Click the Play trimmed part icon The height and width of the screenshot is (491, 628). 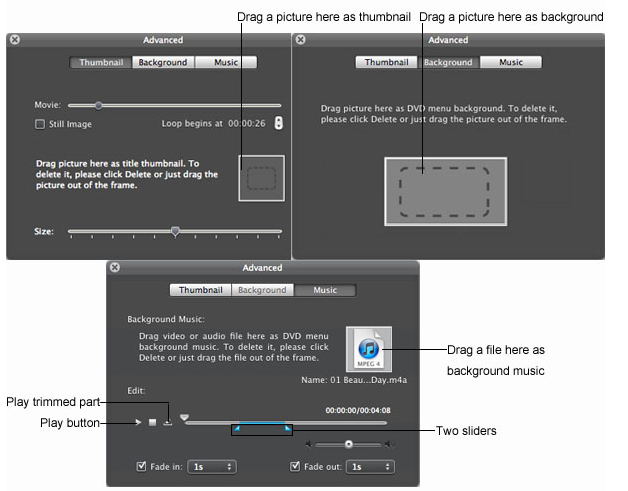pos(168,421)
